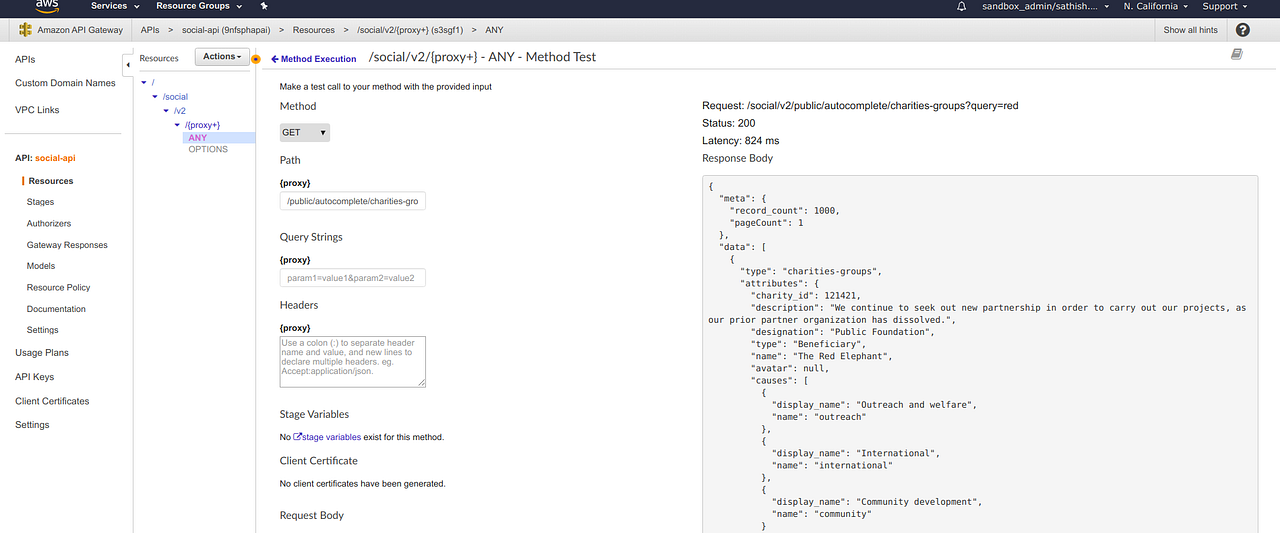
Task: Open the documentation book icon
Action: [x=1237, y=54]
